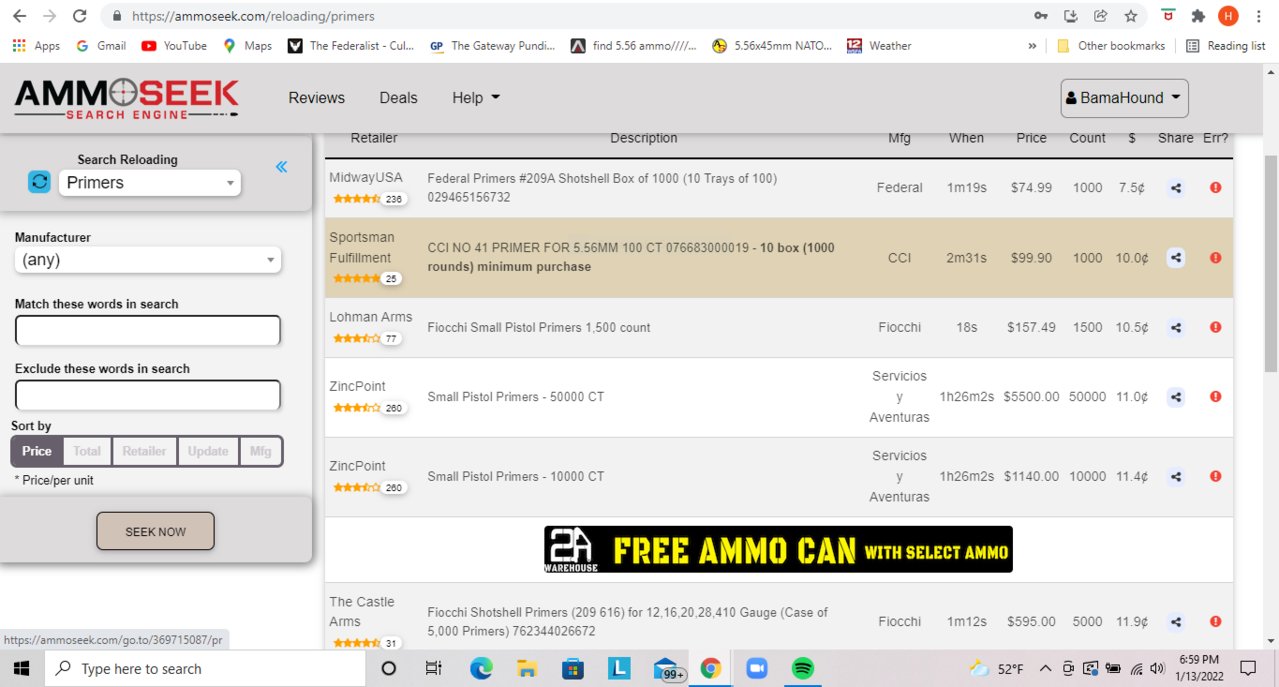This screenshot has width=1279, height=687.
Task: Click the SEEK NOW button
Action: point(155,532)
